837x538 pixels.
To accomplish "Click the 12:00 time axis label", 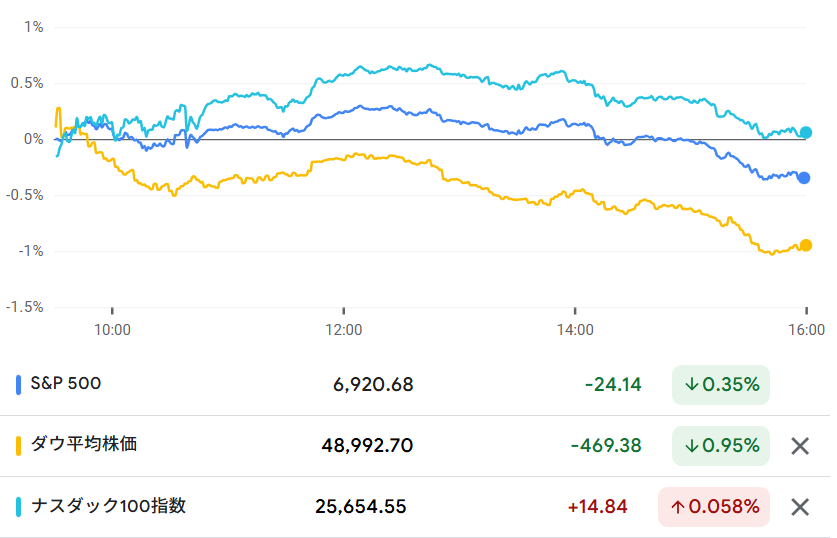I will click(343, 328).
